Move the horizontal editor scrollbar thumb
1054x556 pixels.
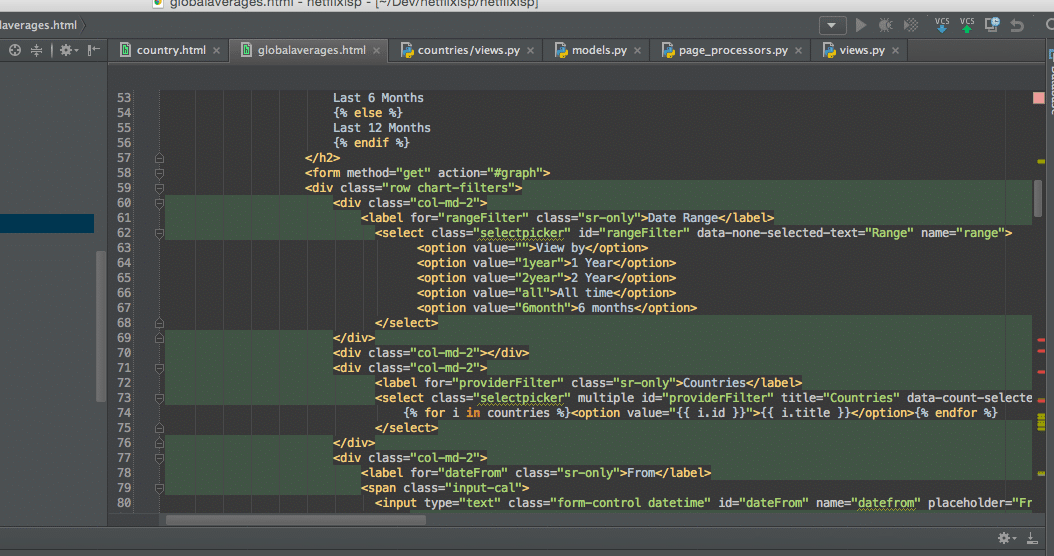[296, 520]
